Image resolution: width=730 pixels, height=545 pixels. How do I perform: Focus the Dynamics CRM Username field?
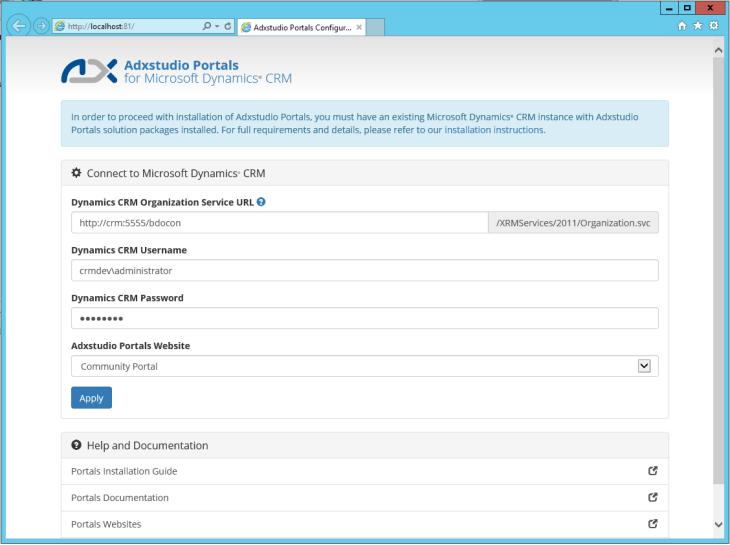365,270
